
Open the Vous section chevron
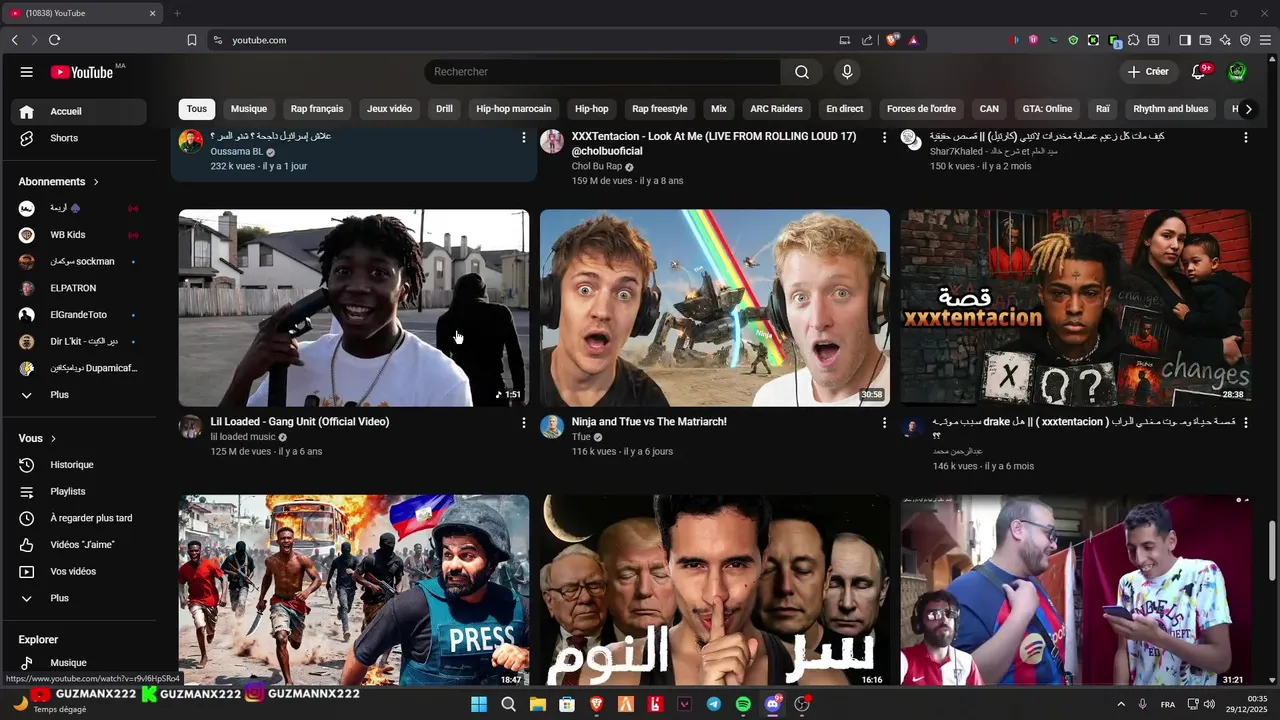tap(53, 439)
